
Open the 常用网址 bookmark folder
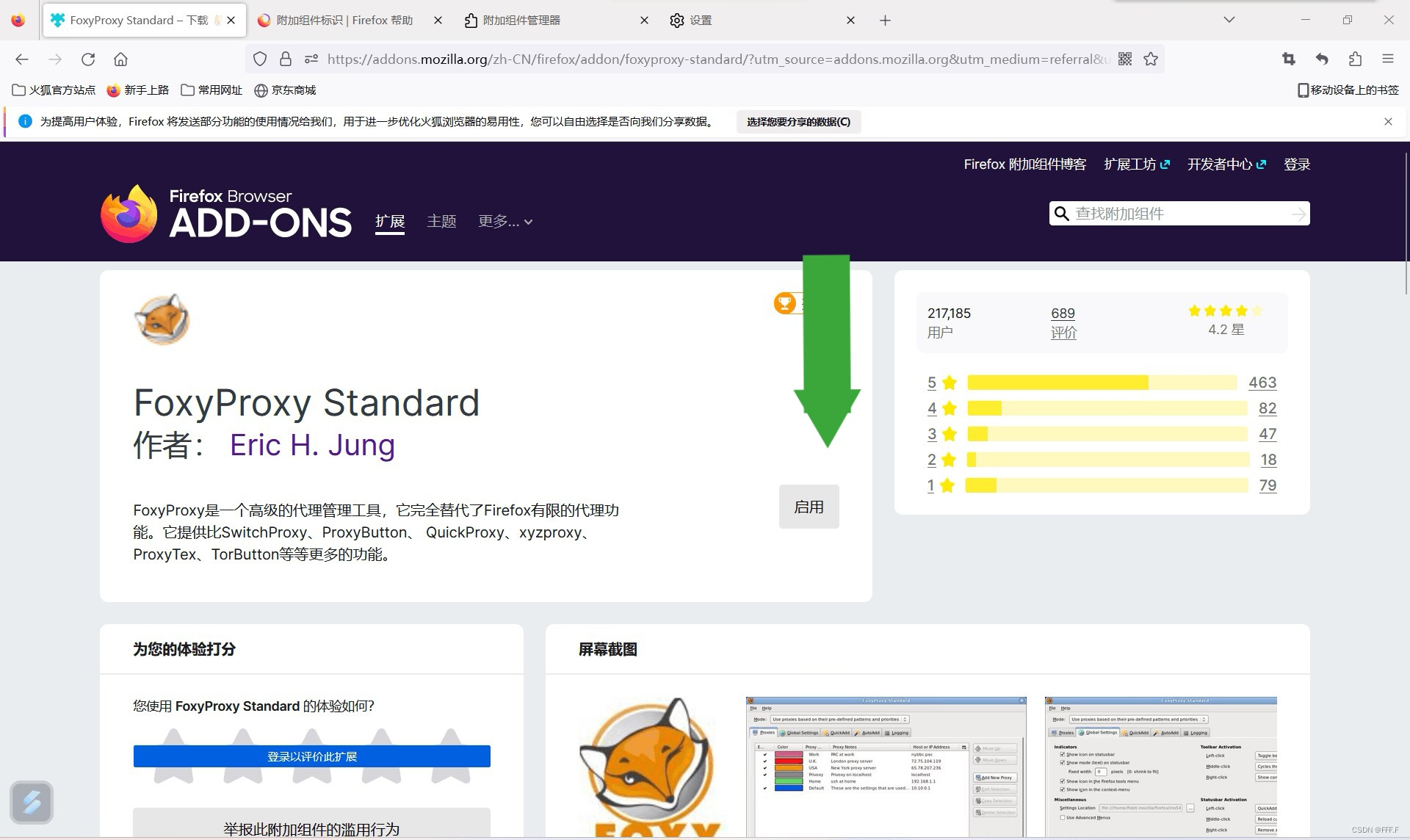pyautogui.click(x=211, y=90)
